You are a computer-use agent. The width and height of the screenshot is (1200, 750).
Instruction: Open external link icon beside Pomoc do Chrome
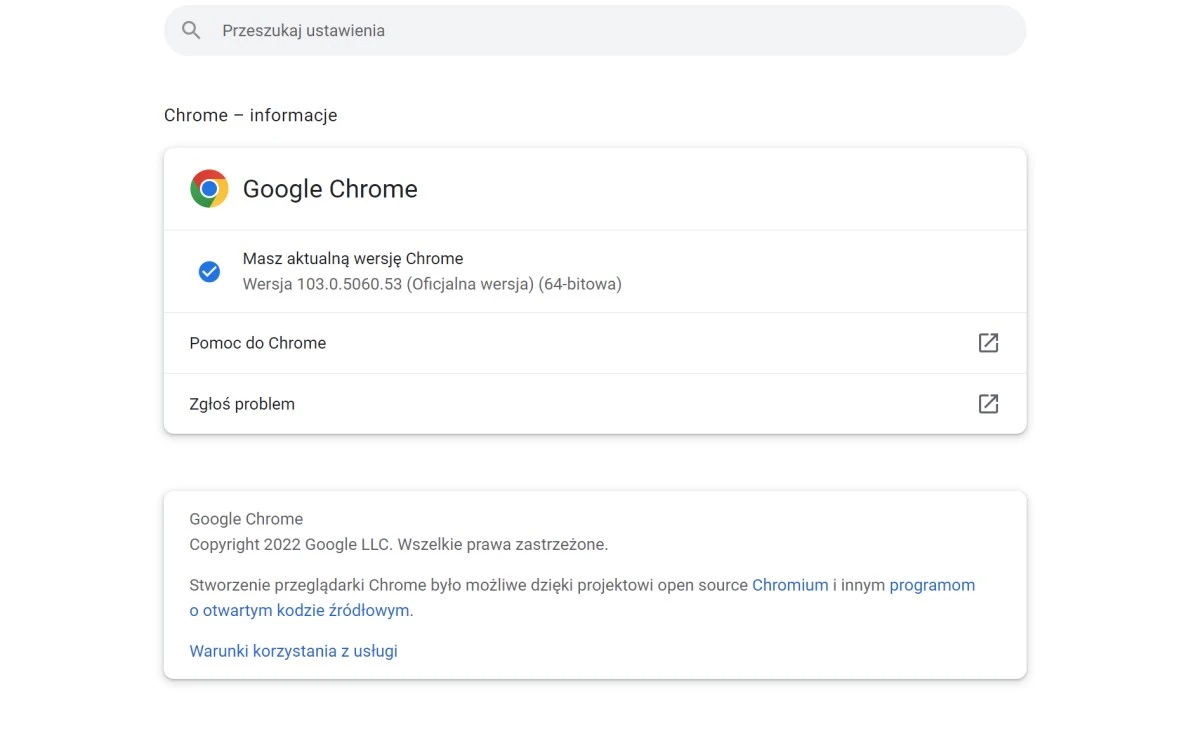(988, 343)
